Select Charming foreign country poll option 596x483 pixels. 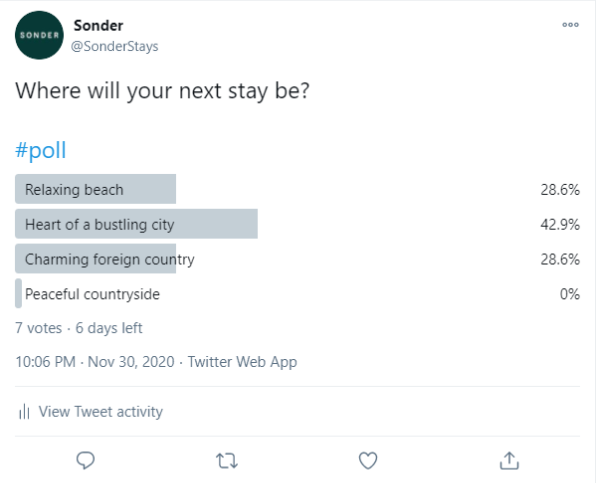297,259
